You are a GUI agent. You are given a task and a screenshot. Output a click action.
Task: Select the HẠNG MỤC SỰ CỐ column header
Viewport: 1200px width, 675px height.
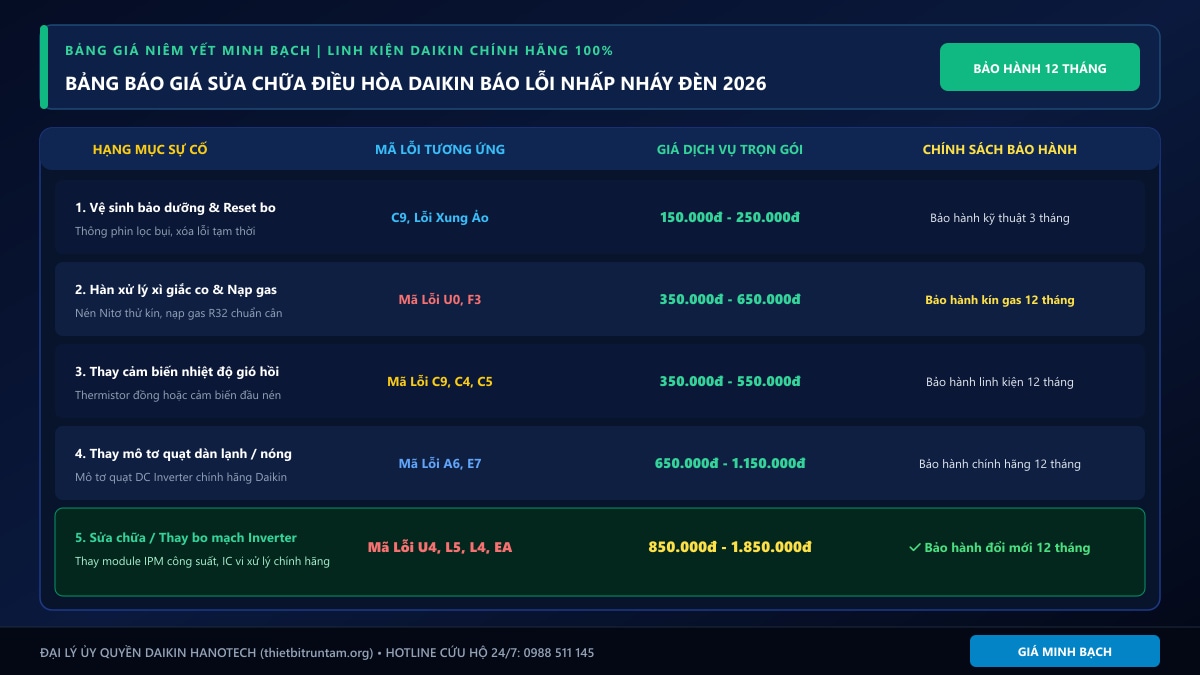click(150, 149)
